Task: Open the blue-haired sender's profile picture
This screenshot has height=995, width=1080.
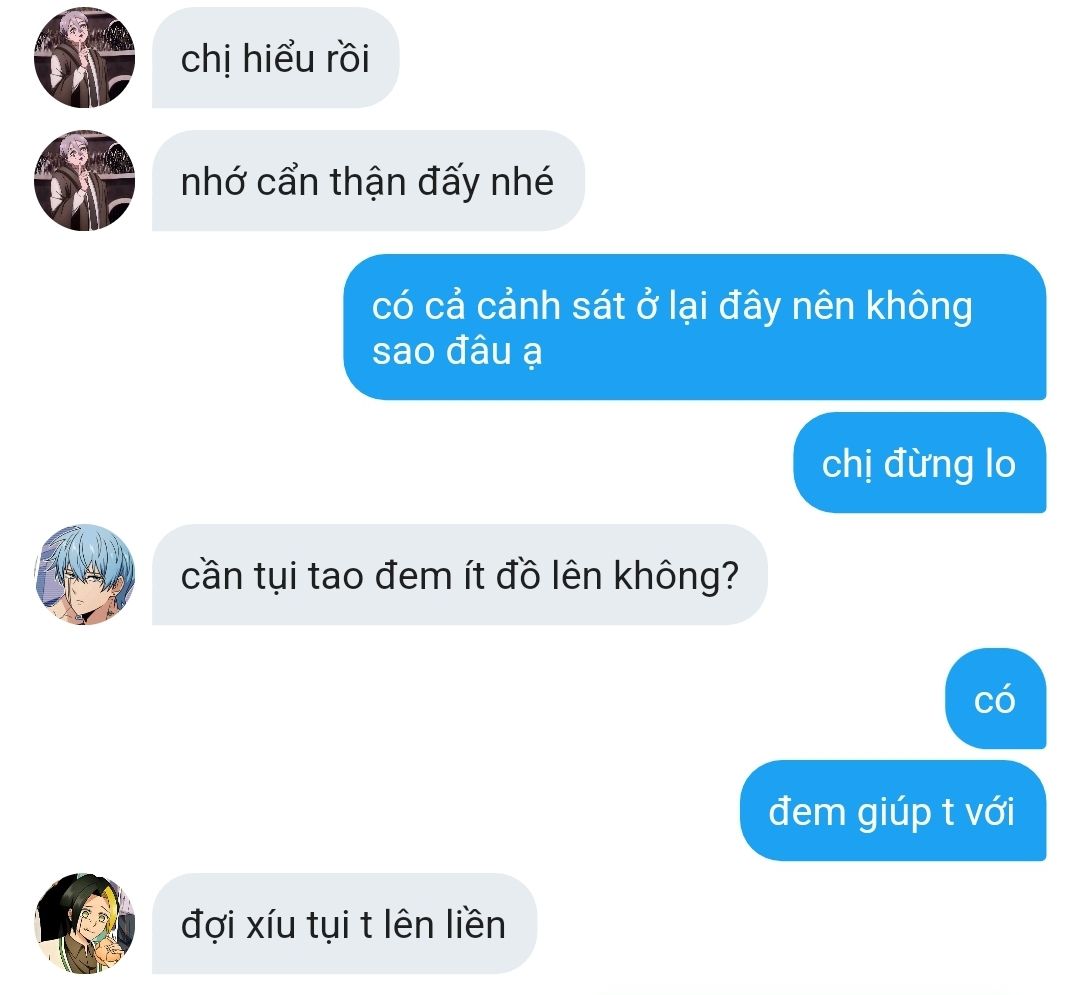Action: [x=84, y=575]
